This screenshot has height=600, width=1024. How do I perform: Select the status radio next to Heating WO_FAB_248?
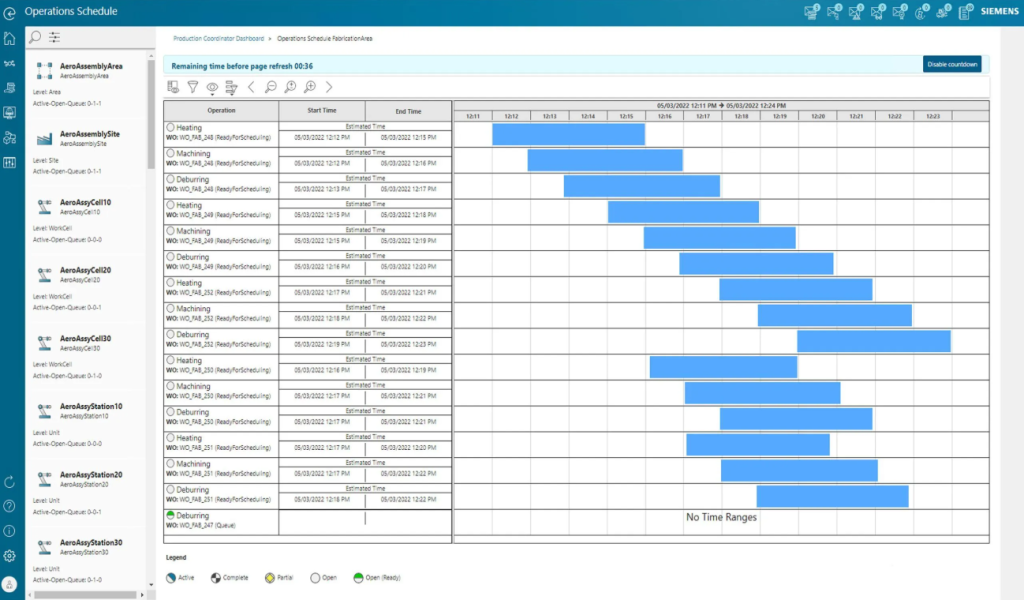168,126
